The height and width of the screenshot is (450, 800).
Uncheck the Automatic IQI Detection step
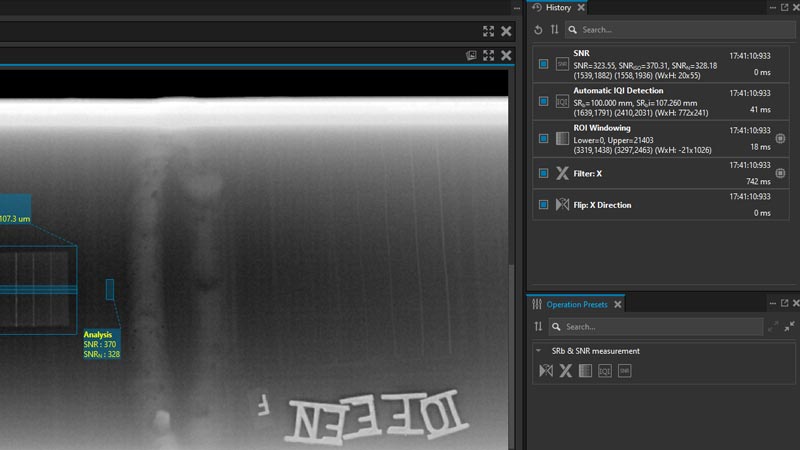point(543,101)
